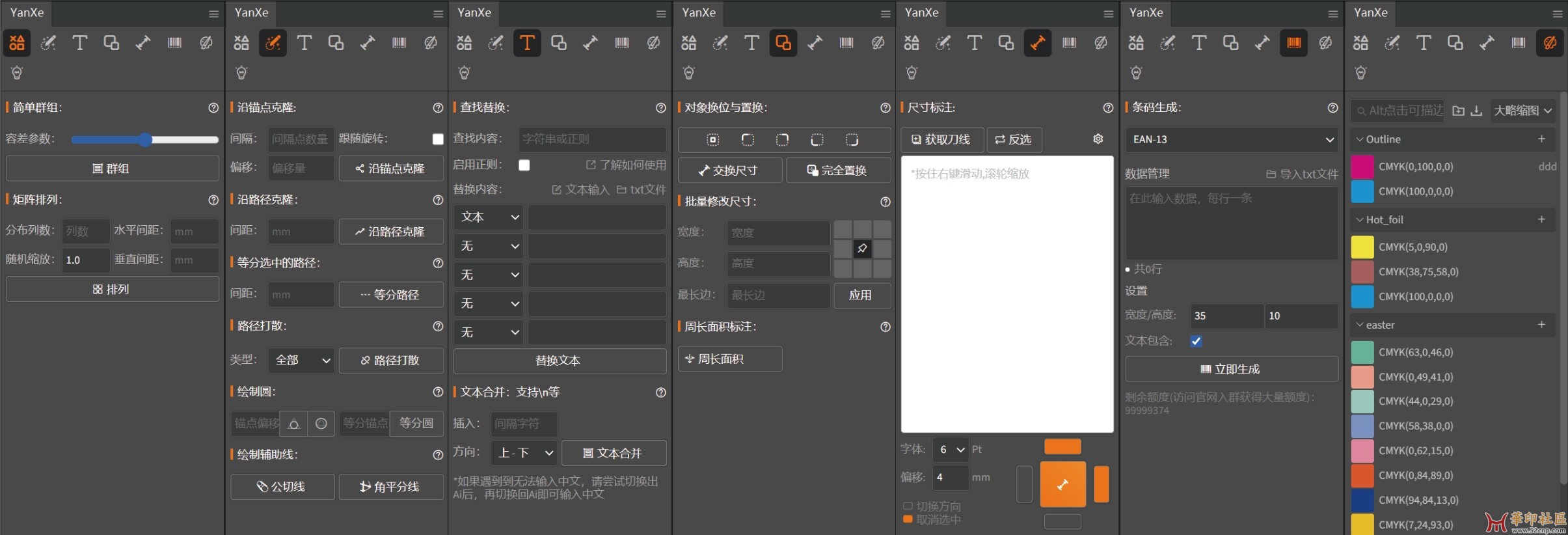Click the YanXe tab of the 对象换位与置换 panel
Screen dimensions: 1568x535
(699, 12)
